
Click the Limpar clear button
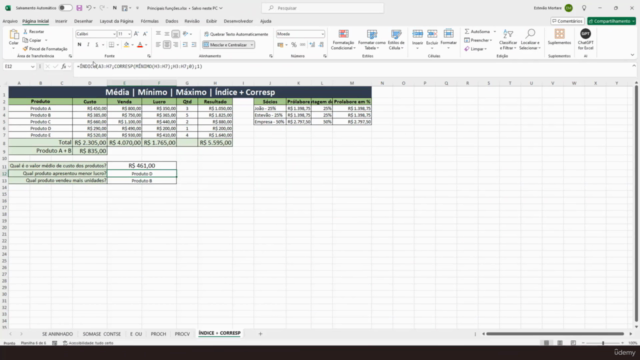tap(475, 49)
